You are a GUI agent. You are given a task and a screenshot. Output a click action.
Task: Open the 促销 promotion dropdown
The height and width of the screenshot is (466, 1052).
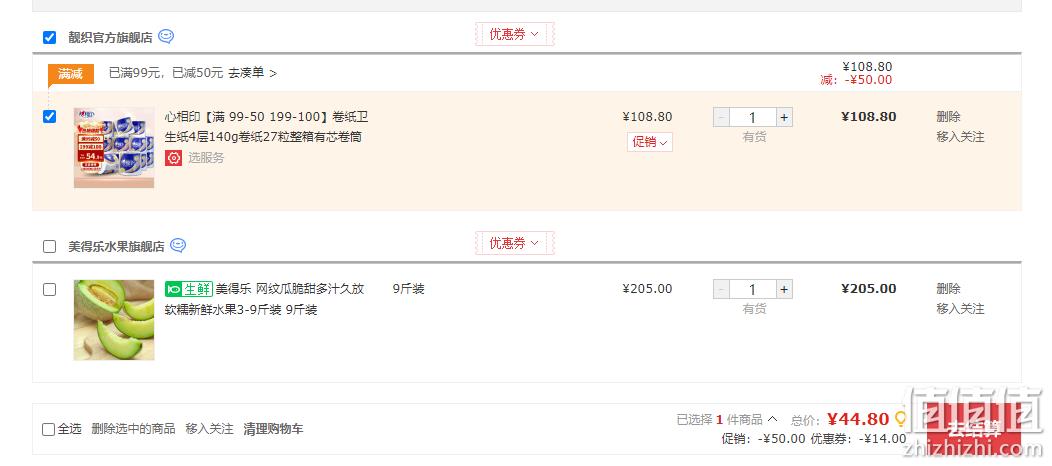(649, 142)
